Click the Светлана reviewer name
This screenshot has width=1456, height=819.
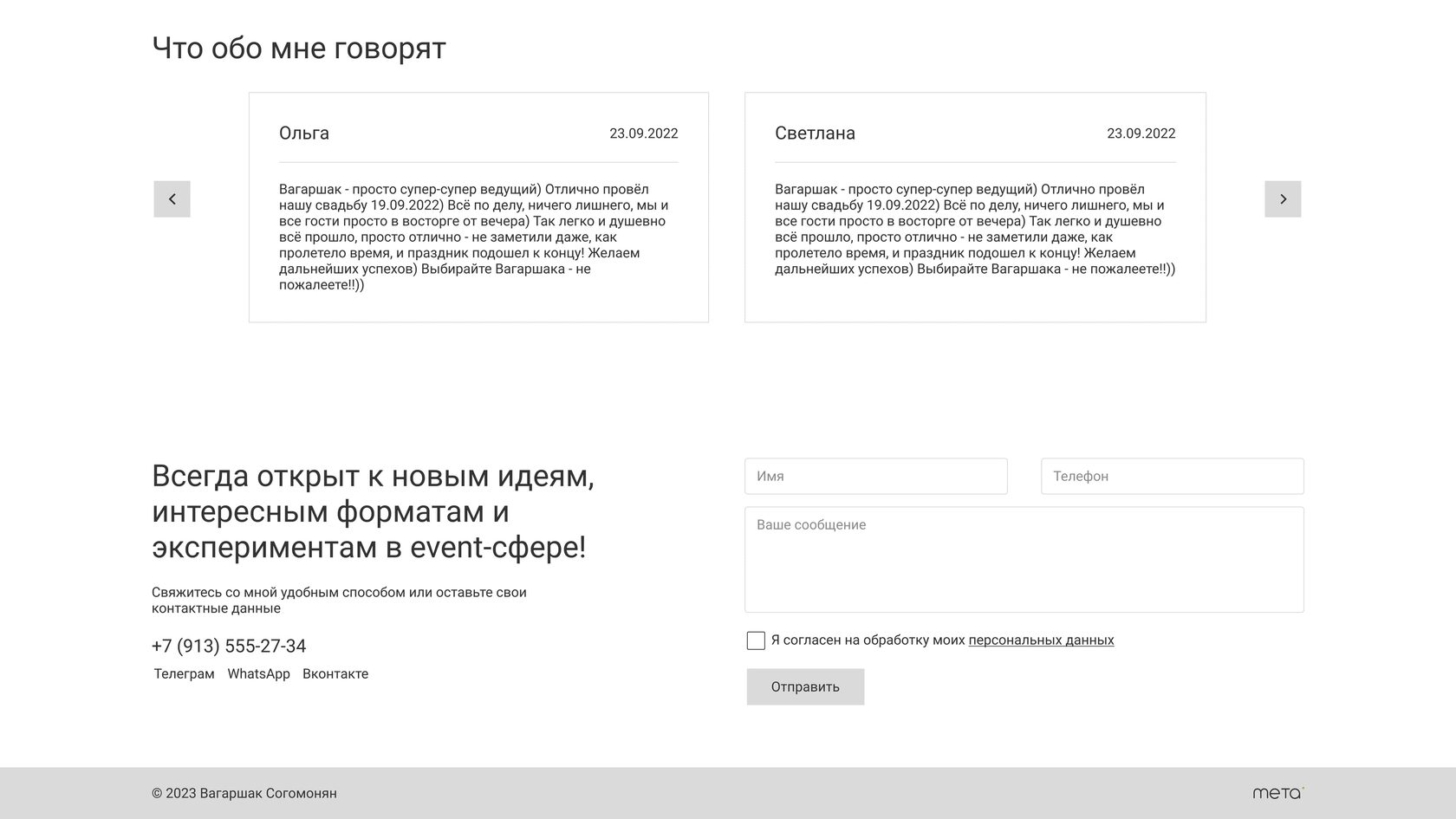tap(815, 133)
